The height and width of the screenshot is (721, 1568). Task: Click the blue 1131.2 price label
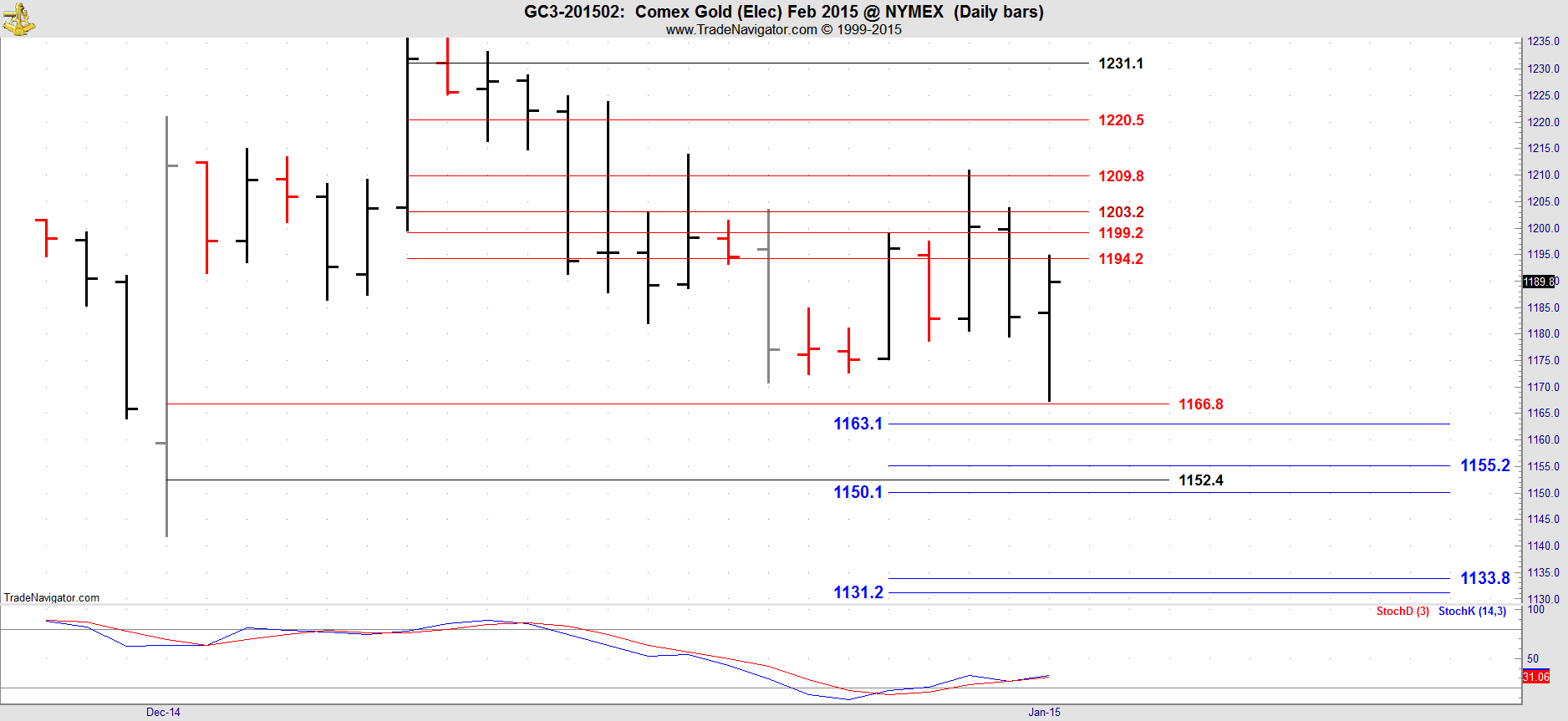(858, 592)
